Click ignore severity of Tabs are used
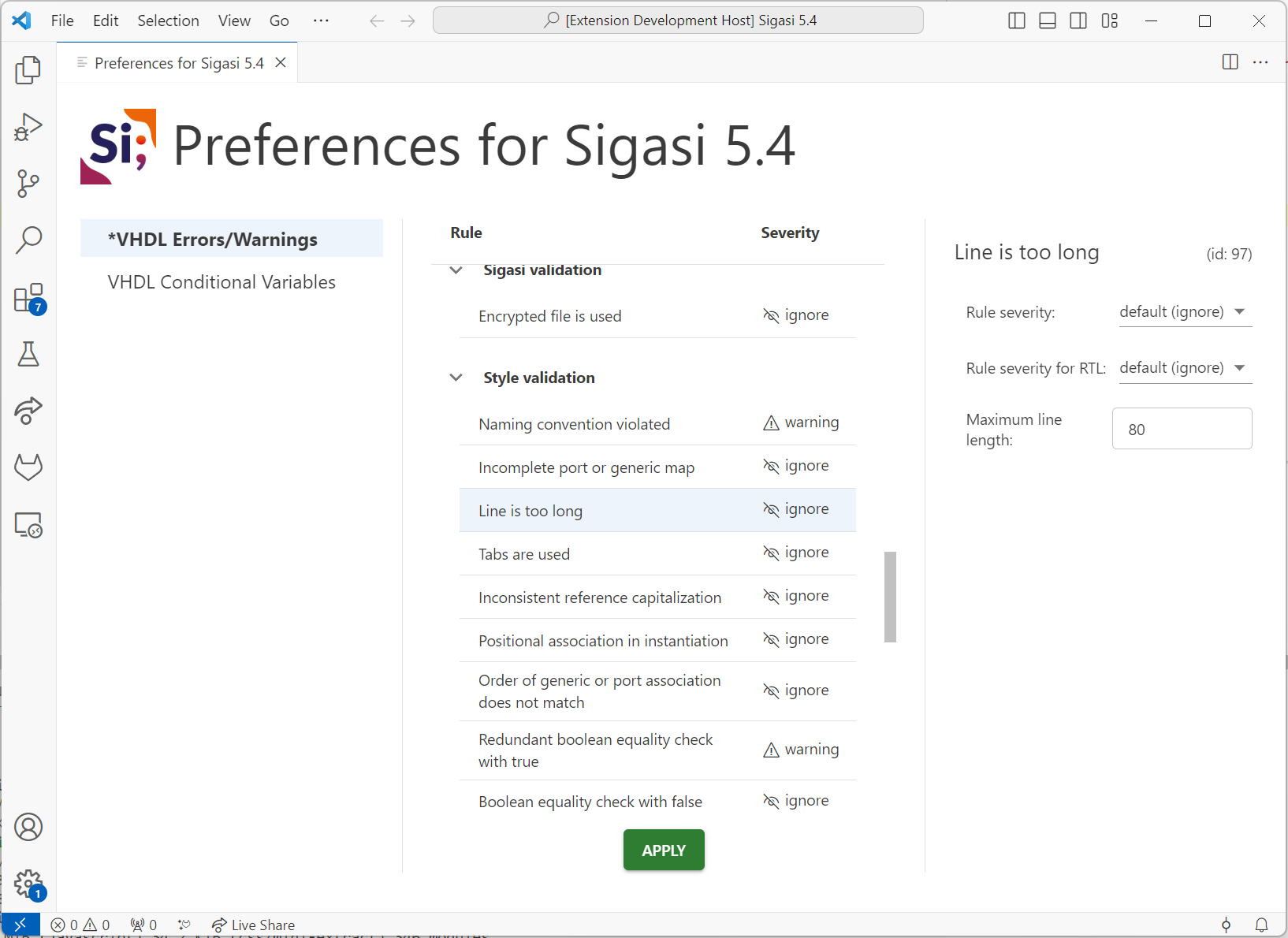 click(796, 553)
